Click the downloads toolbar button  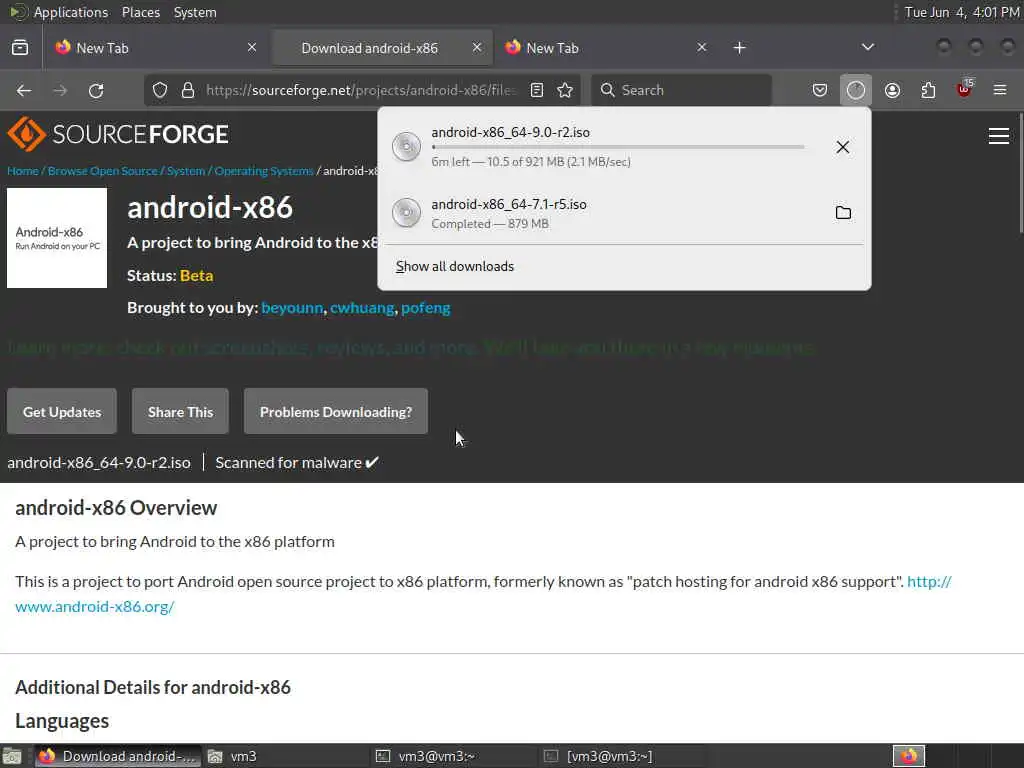pos(856,90)
